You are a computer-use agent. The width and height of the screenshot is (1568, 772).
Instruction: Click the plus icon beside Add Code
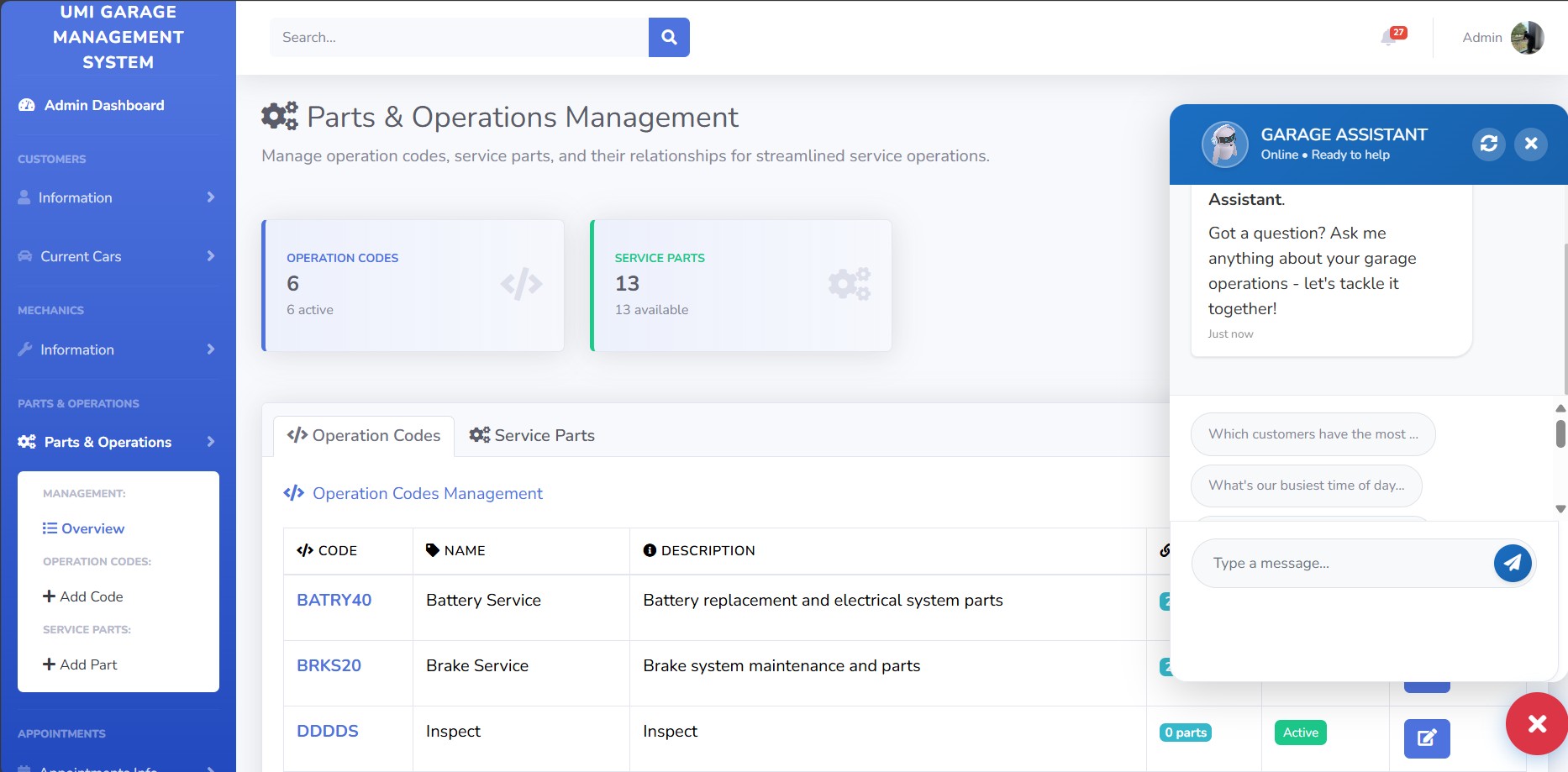(x=49, y=596)
